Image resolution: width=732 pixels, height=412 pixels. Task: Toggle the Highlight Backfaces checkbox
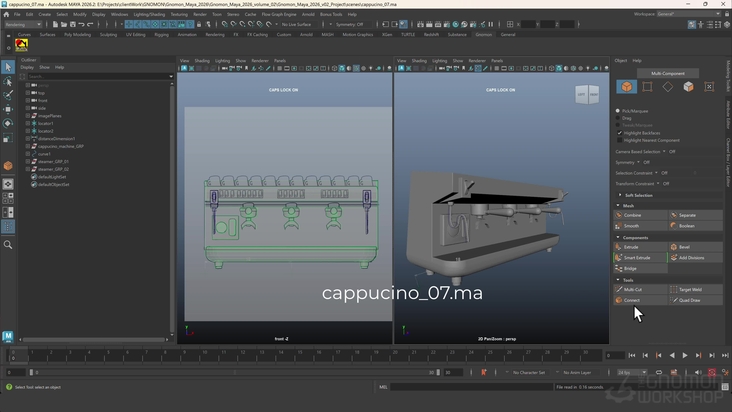[619, 133]
